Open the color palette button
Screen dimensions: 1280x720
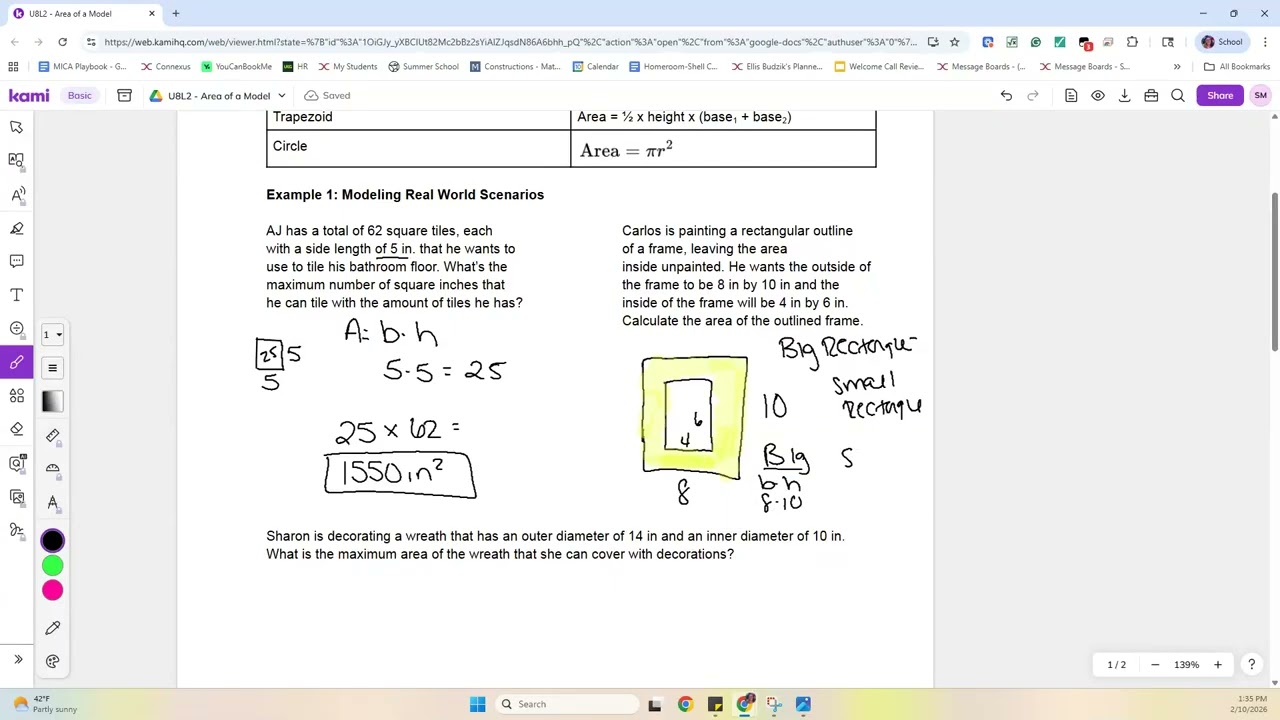(x=52, y=661)
